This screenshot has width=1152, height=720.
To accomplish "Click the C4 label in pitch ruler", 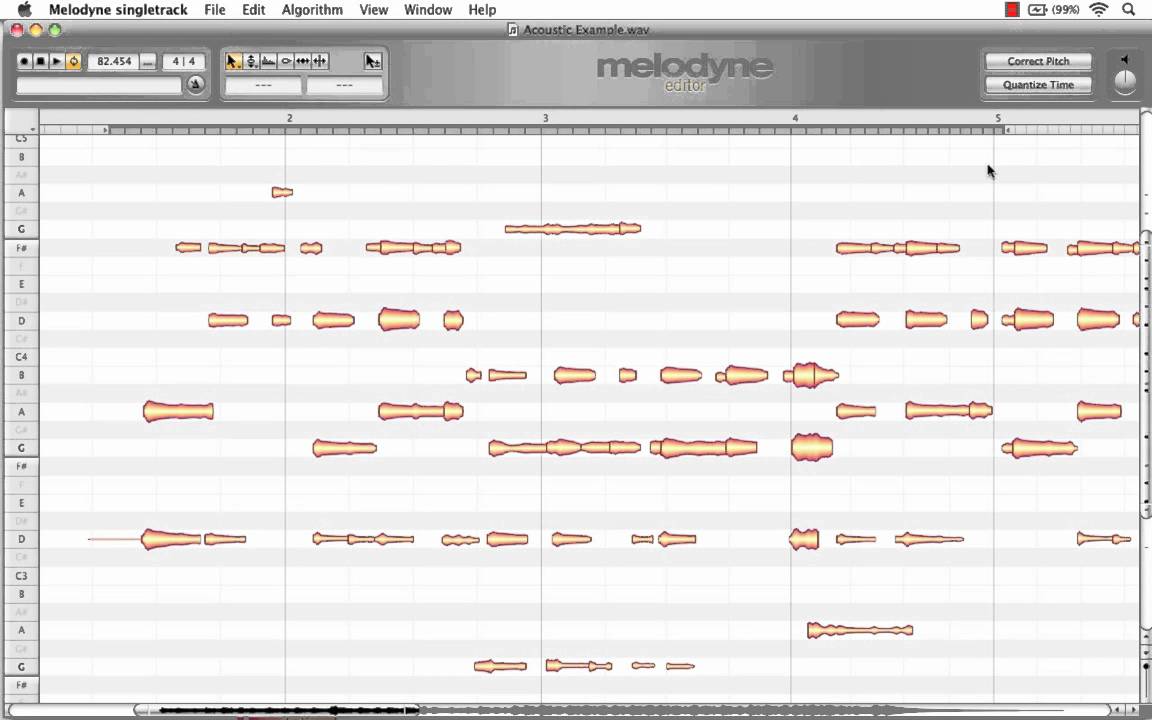I will coord(21,356).
